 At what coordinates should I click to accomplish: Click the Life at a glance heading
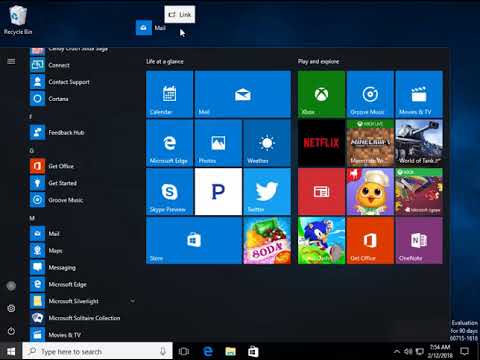165,61
